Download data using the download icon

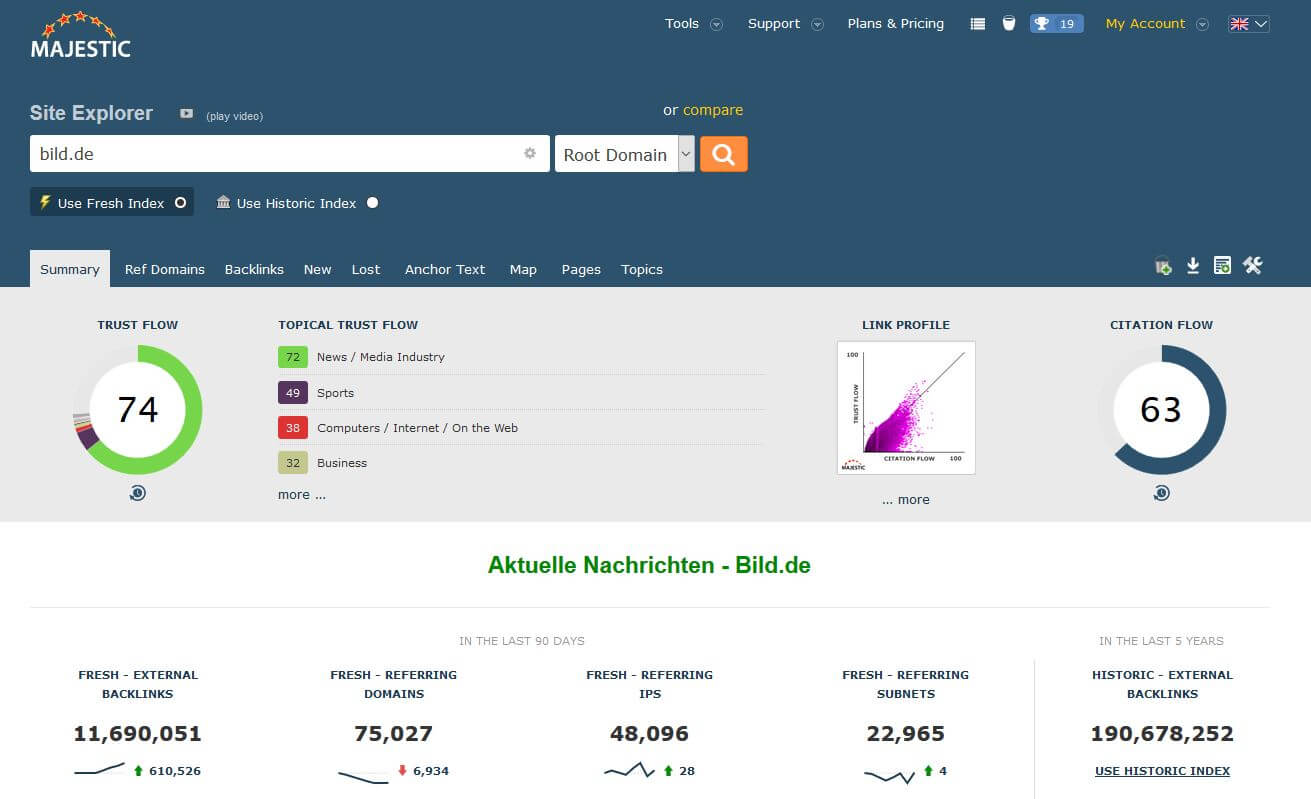(1193, 265)
